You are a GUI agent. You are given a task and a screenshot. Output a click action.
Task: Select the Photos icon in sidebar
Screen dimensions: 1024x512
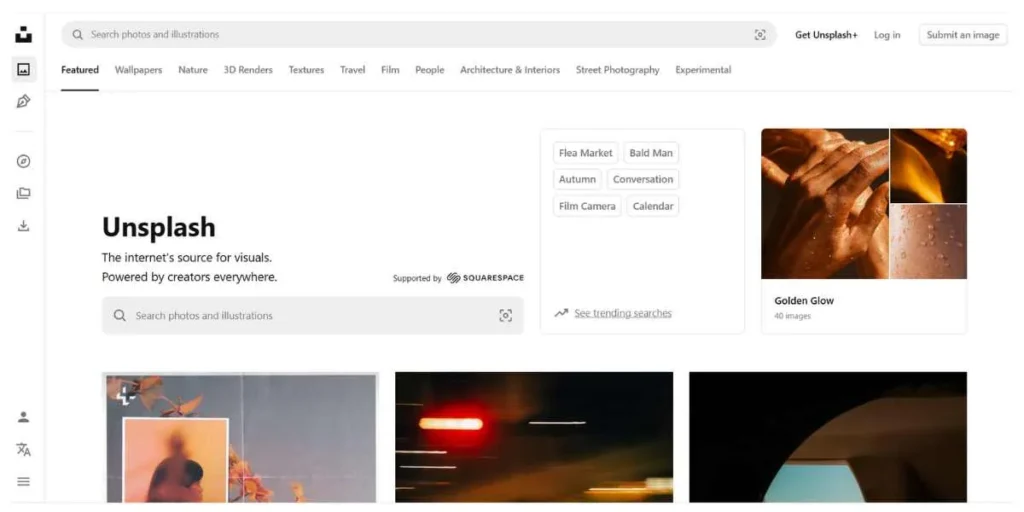24,69
